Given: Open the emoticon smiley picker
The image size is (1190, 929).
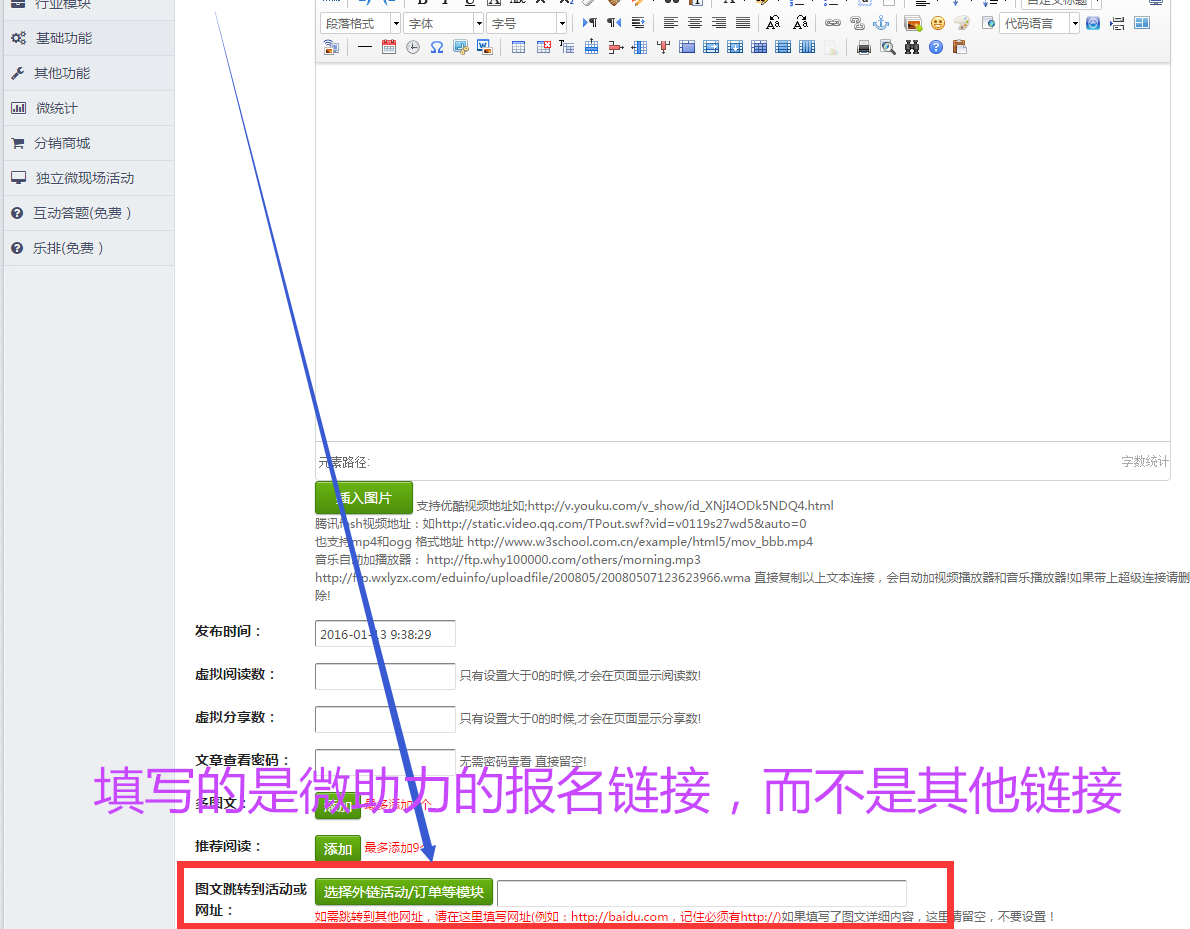Looking at the screenshot, I should pos(937,23).
